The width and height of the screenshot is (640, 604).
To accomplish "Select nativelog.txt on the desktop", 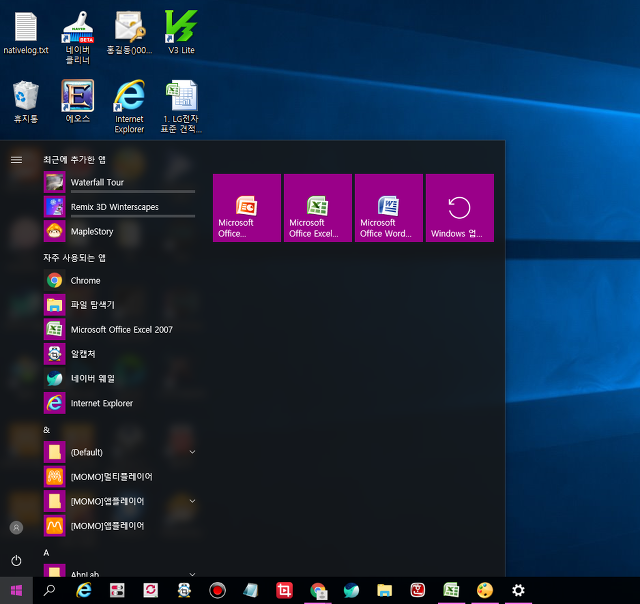I will (26, 33).
